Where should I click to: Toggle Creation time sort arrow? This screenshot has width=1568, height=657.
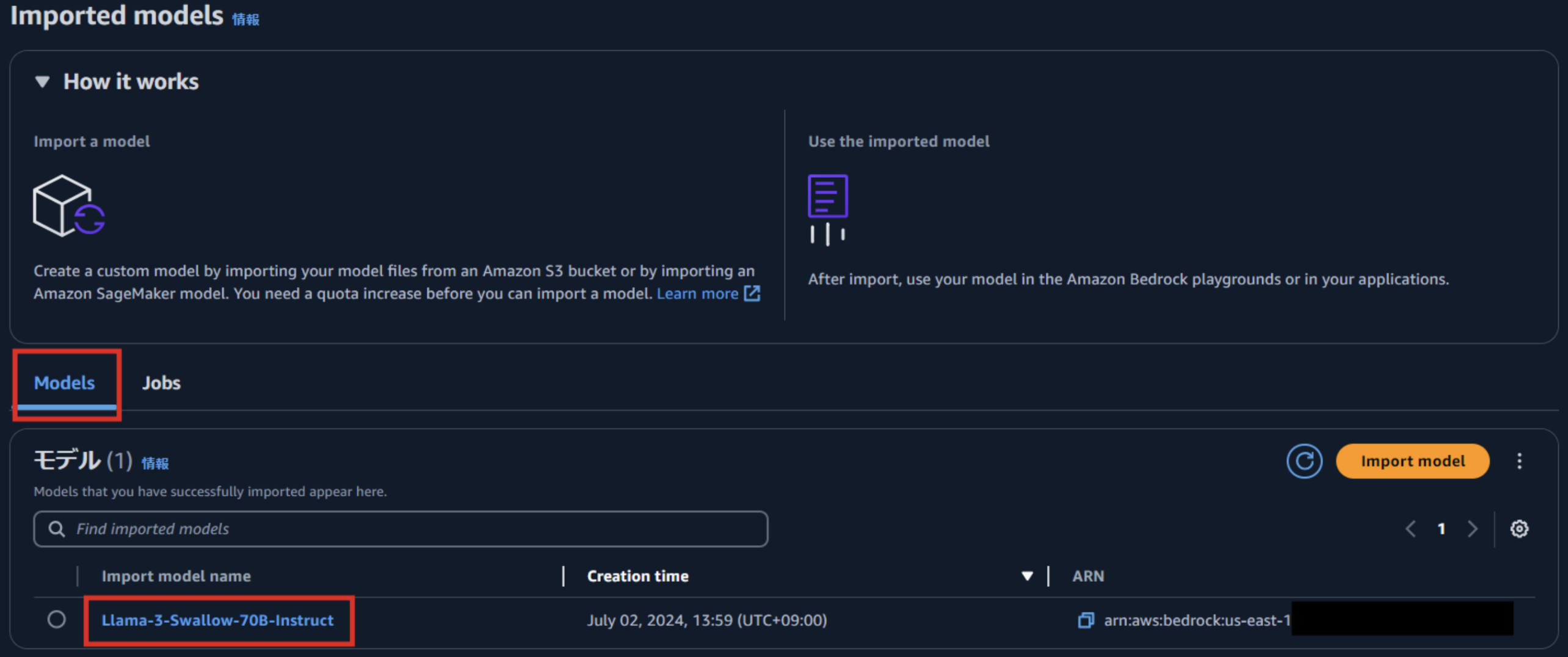pyautogui.click(x=1027, y=576)
